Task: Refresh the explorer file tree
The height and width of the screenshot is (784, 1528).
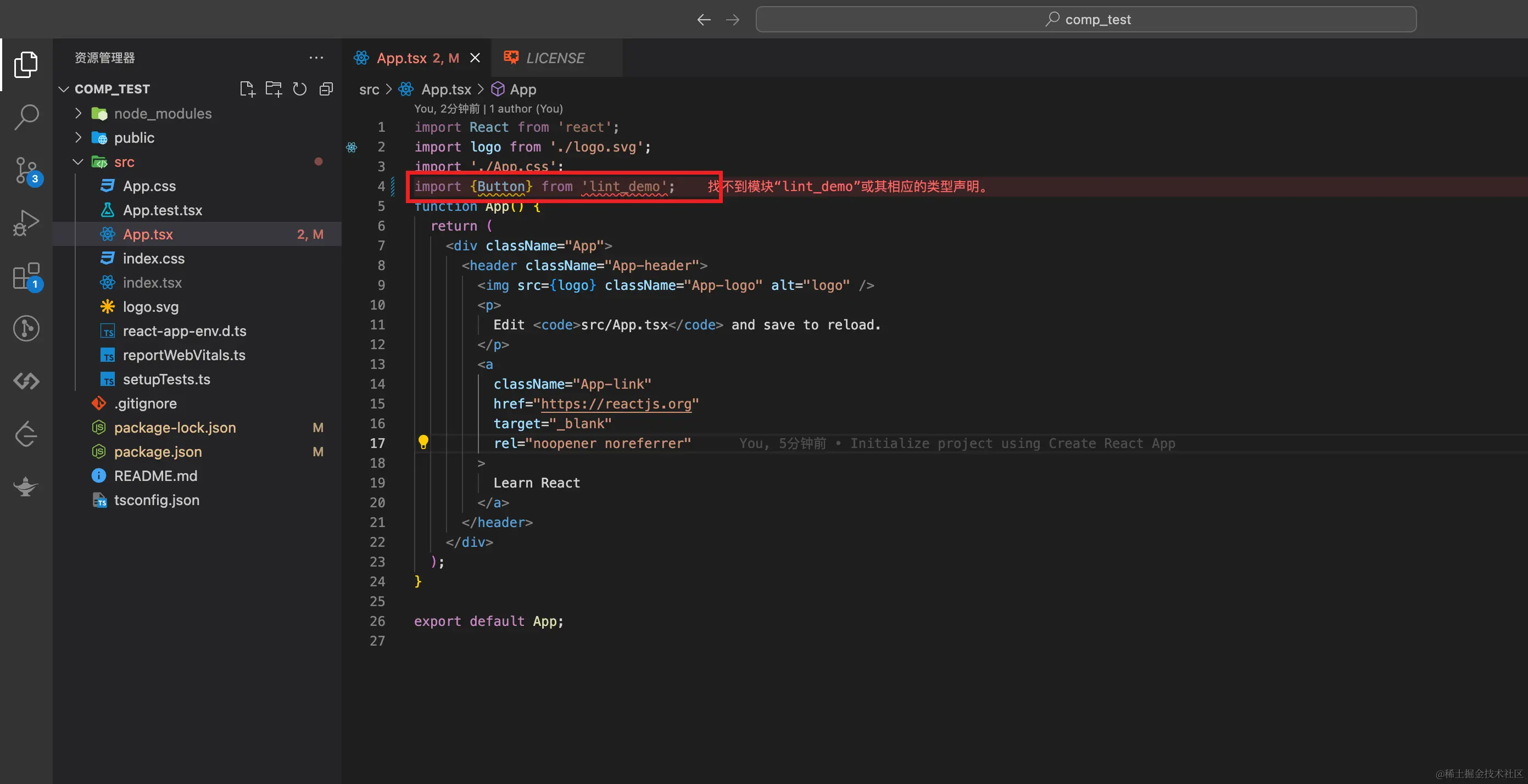Action: tap(299, 89)
